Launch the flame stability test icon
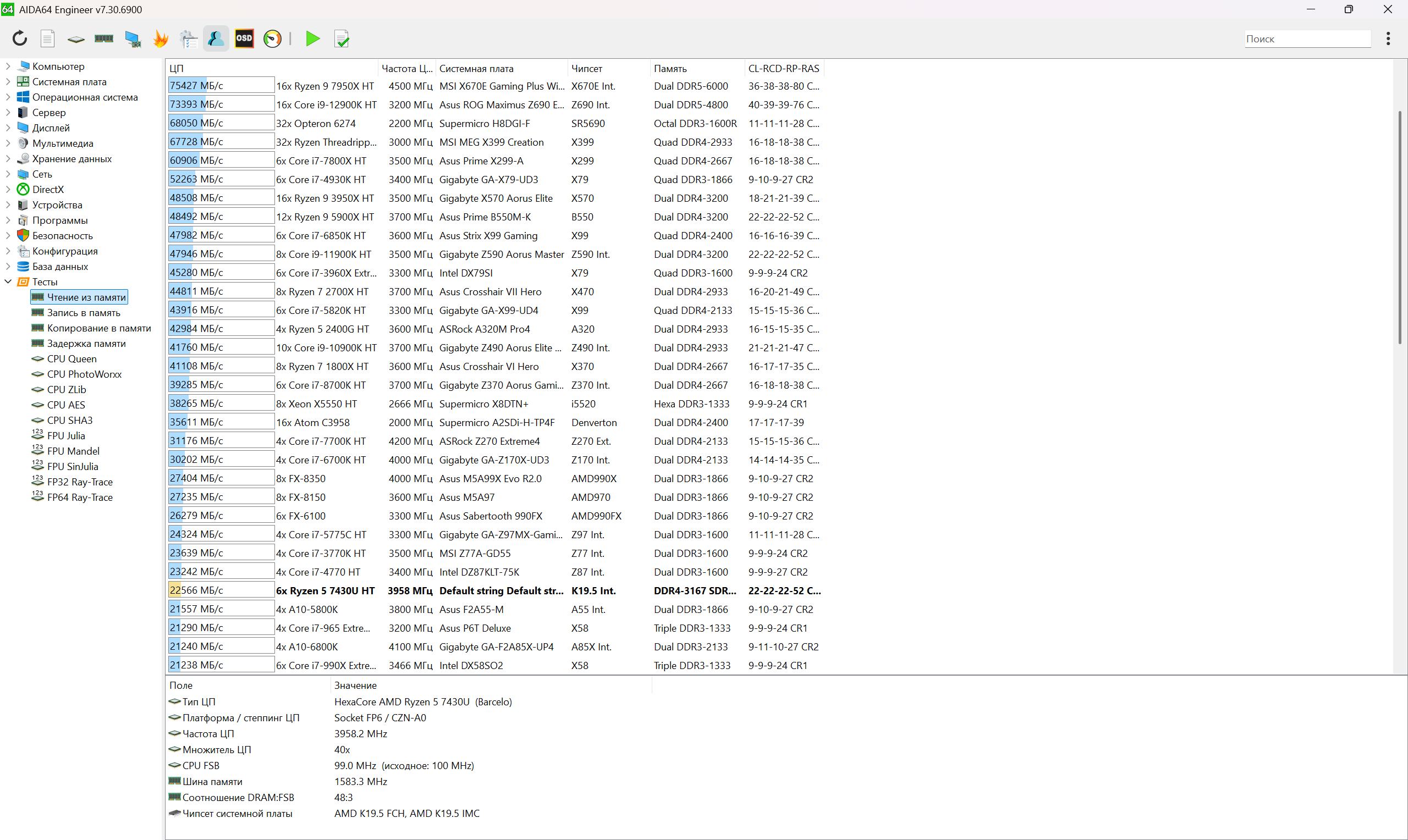Screen dimensions: 1408x840 pyautogui.click(x=161, y=38)
